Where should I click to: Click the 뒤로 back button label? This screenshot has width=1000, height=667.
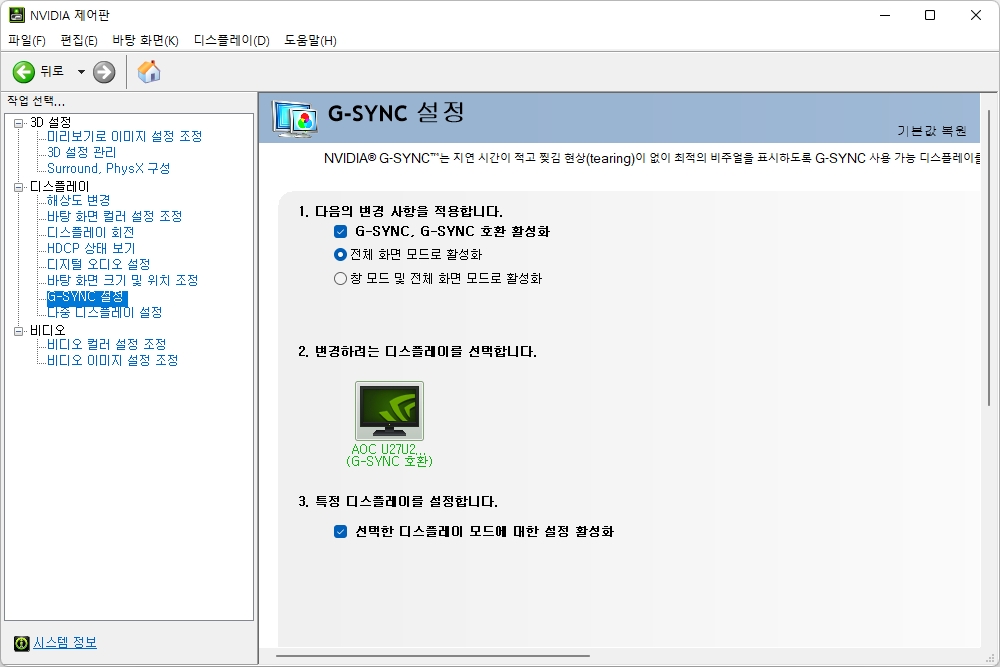(52, 71)
